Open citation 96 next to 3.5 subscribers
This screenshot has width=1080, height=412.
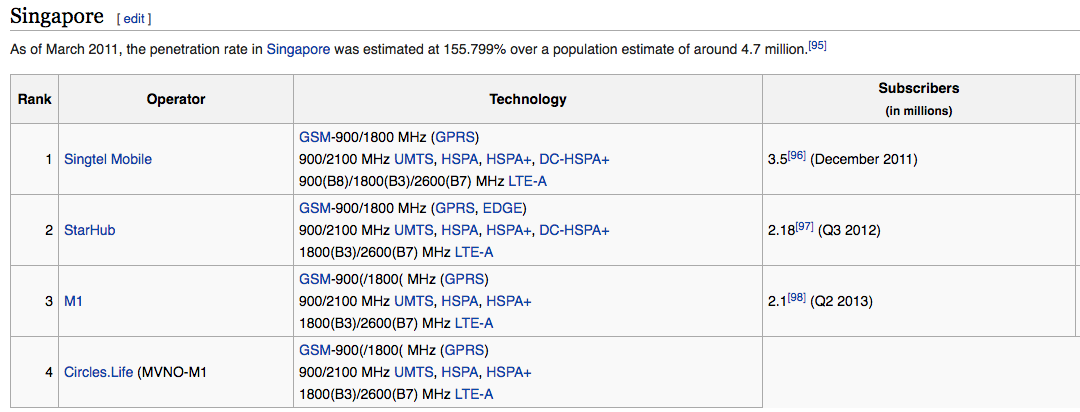coord(796,156)
